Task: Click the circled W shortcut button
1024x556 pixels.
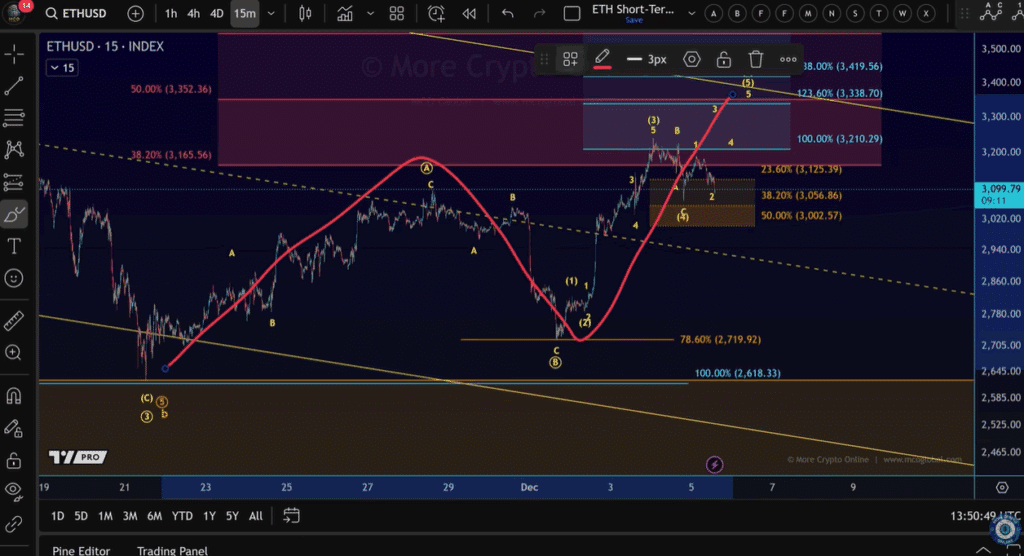Action: [903, 13]
